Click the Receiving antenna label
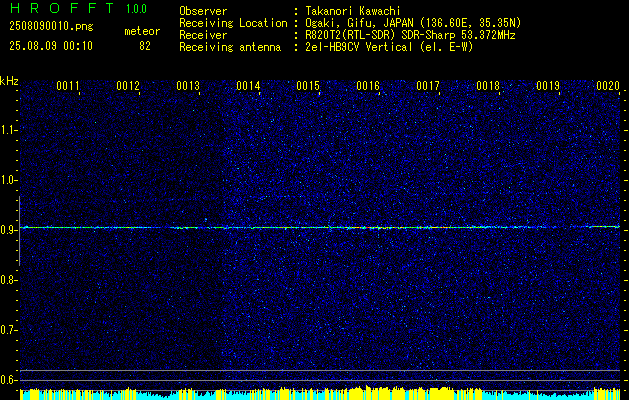The image size is (629, 400). (230, 47)
